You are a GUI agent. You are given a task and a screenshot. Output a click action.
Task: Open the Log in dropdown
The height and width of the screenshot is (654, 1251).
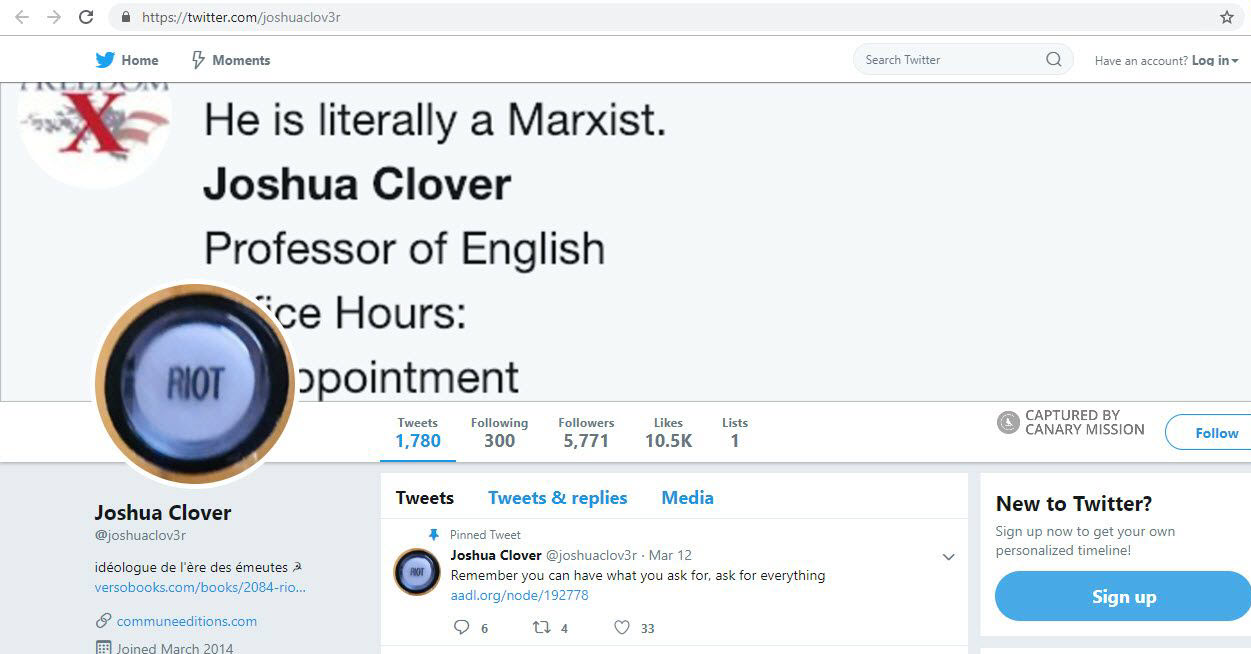(x=1214, y=61)
